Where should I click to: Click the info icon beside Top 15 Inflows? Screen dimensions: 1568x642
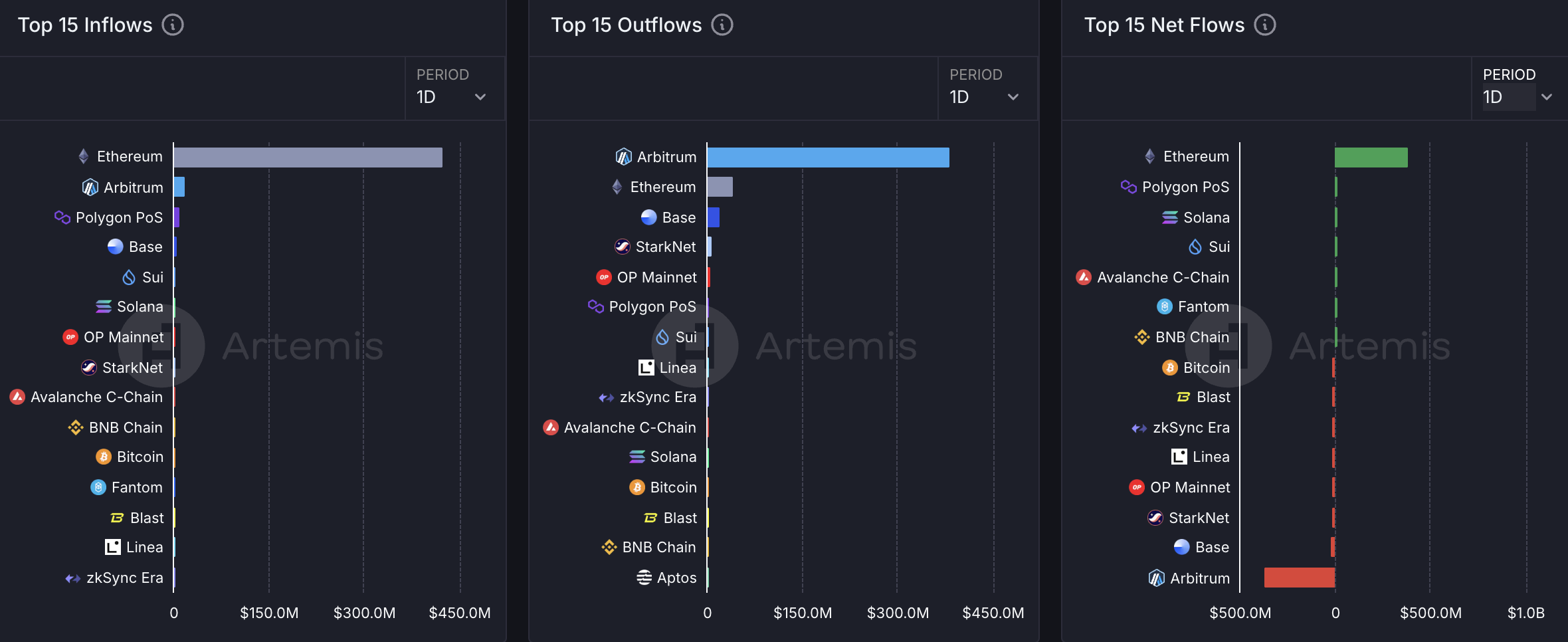(173, 25)
